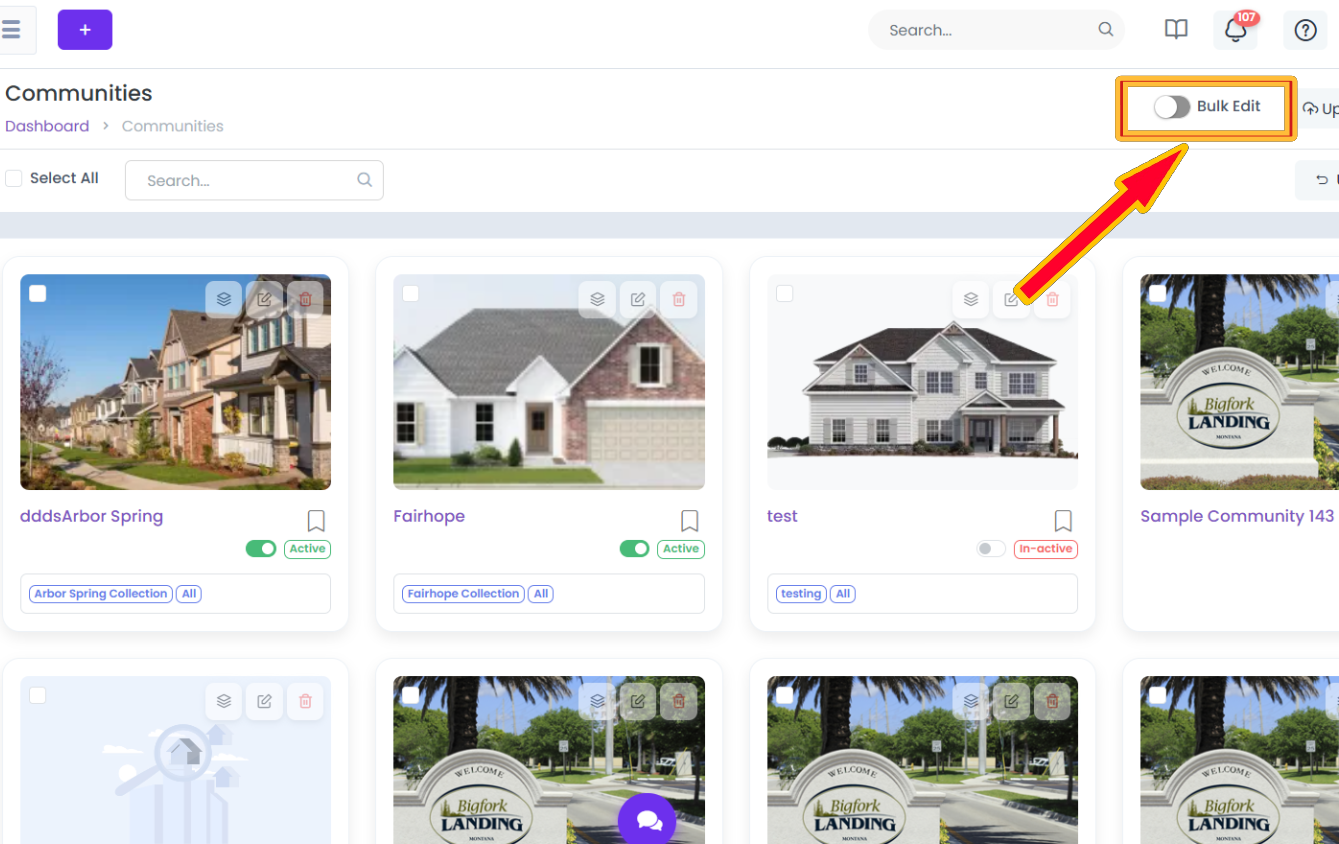Click the Active badge on Fairhope
The width and height of the screenshot is (1339, 844).
point(681,548)
